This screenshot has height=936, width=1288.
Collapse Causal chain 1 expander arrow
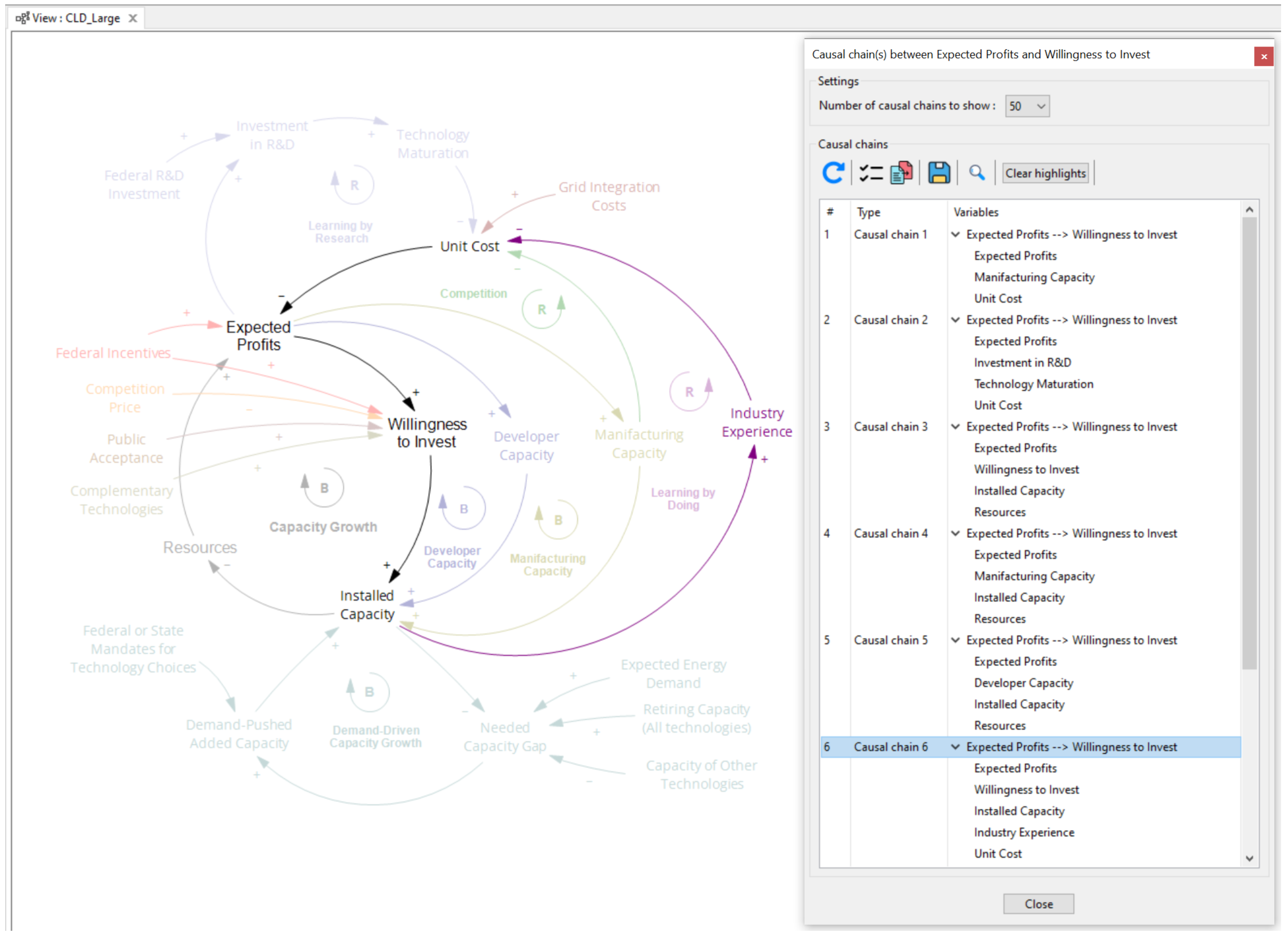[x=955, y=235]
